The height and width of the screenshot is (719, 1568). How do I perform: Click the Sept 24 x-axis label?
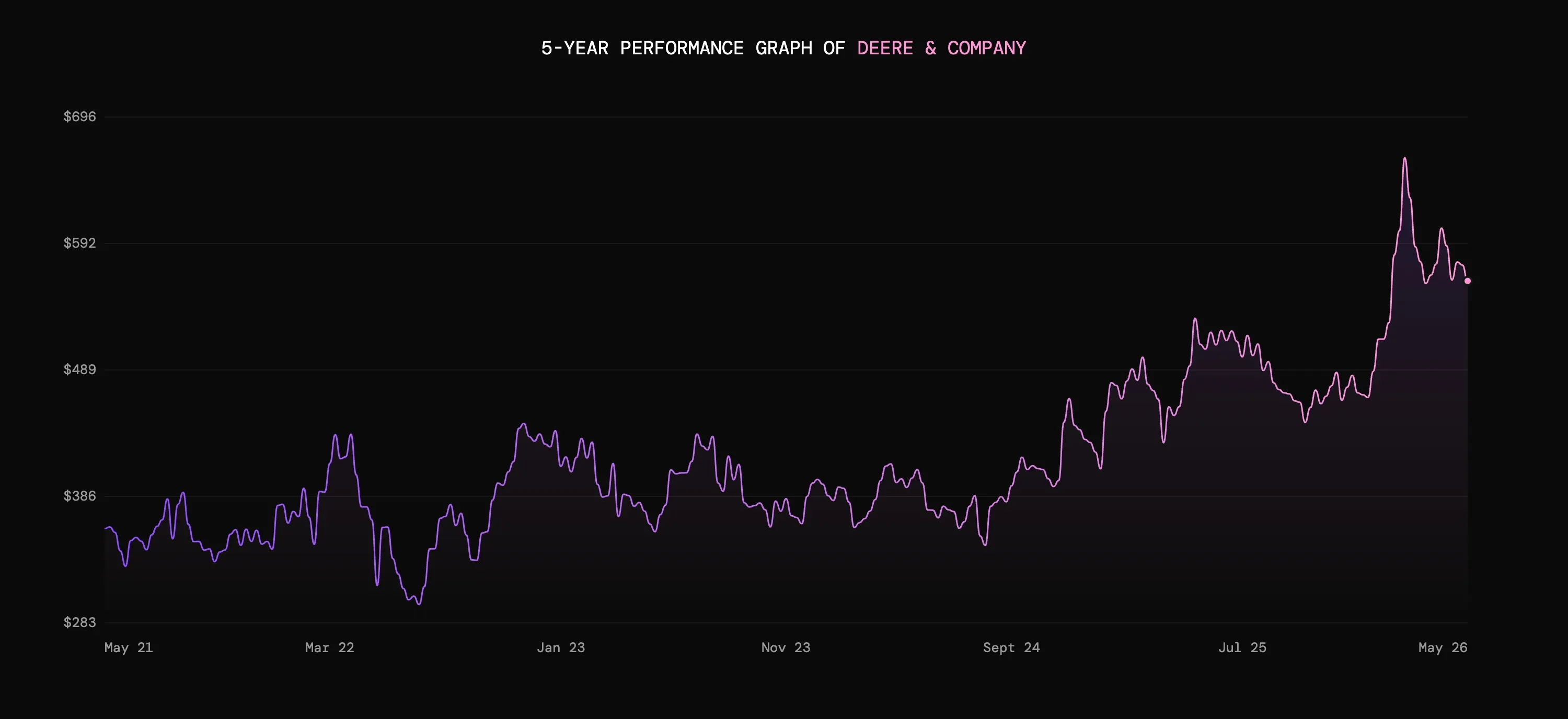(1012, 648)
